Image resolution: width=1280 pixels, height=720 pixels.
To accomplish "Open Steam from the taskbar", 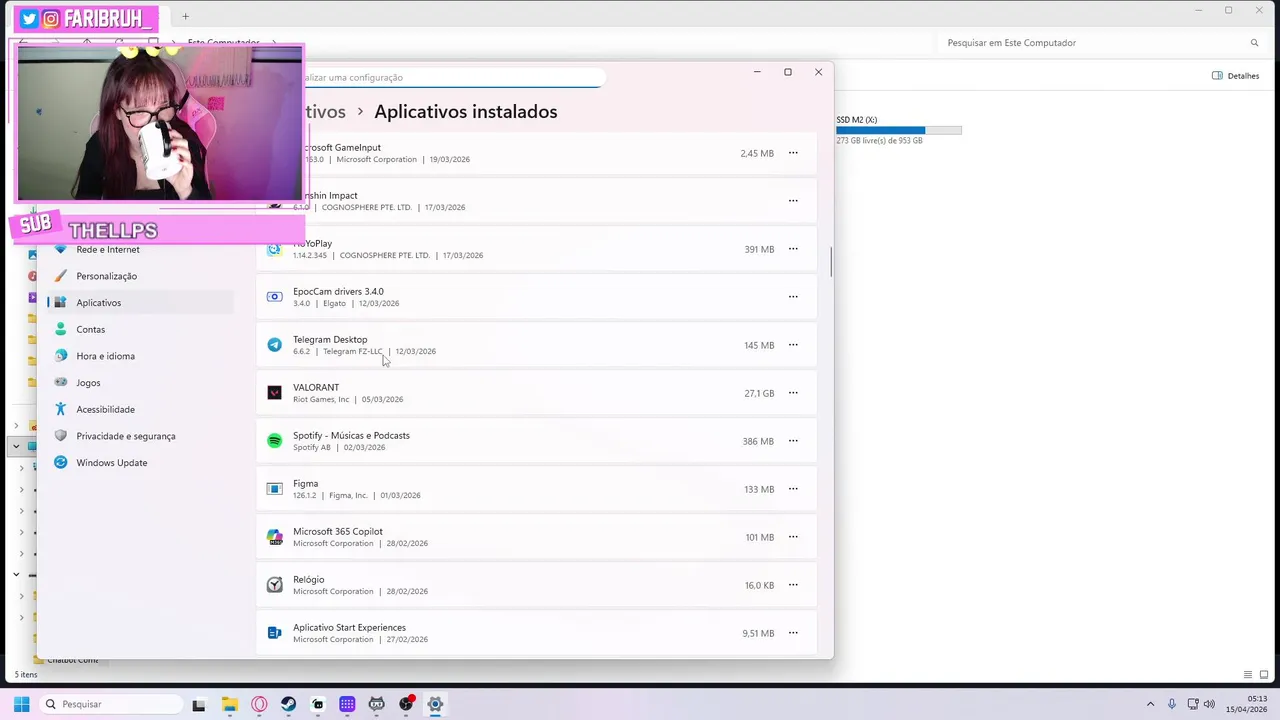I will [x=288, y=704].
